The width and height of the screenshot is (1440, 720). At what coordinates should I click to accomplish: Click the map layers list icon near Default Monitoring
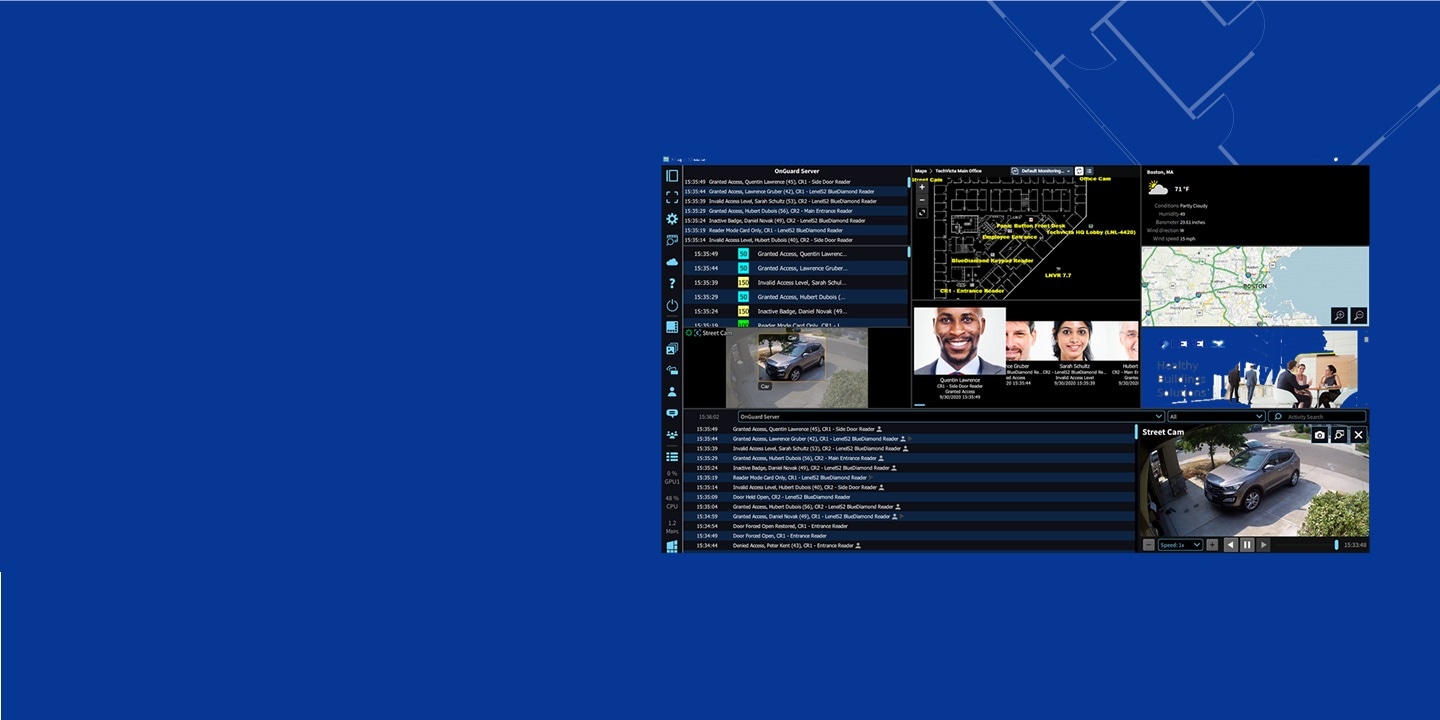1090,171
